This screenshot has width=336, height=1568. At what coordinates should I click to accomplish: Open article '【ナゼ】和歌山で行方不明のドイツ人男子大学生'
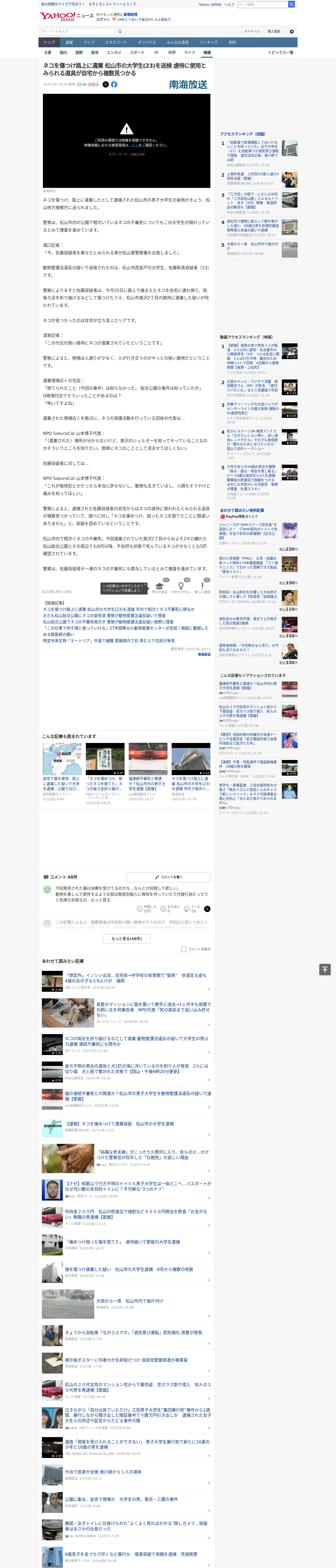138,1186
